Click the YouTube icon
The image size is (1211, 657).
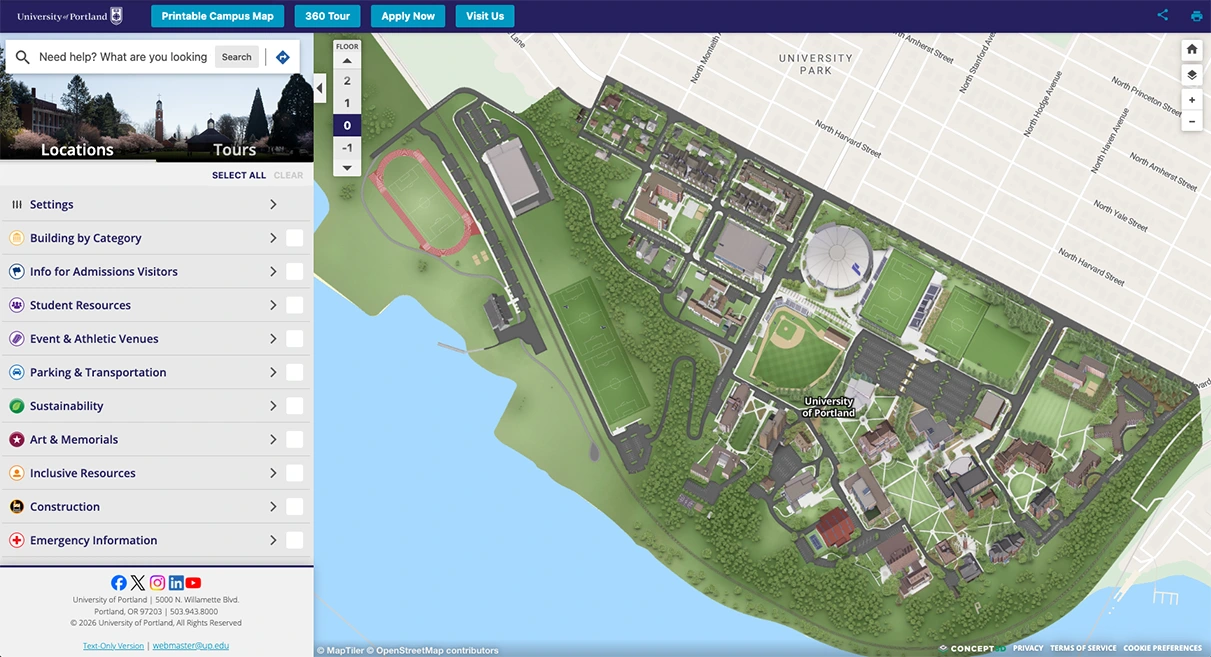coord(194,583)
